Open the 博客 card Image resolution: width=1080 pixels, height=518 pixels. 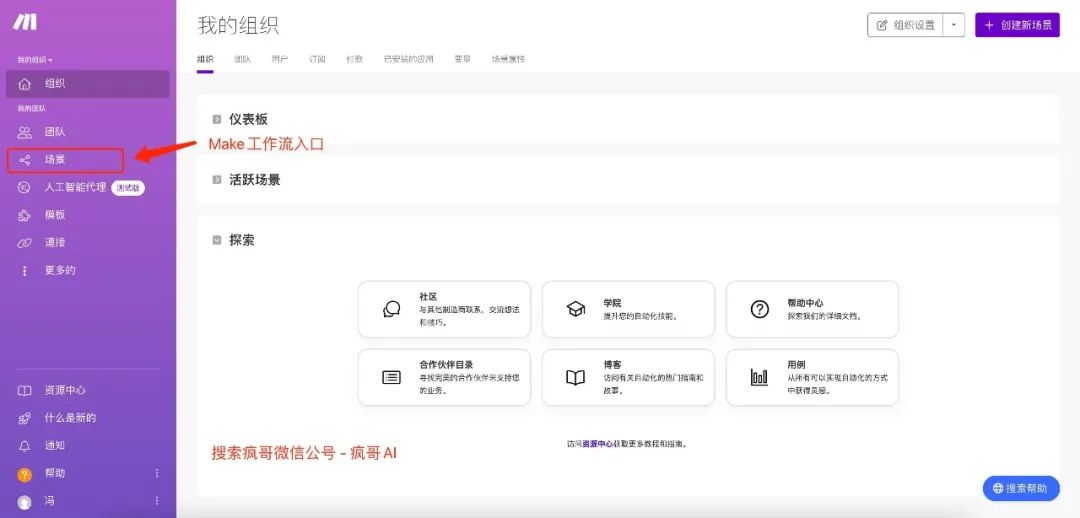[628, 377]
